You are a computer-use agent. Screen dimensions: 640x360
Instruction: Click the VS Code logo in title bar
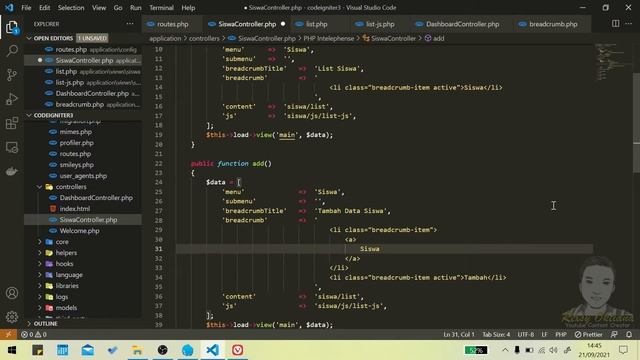[9, 7]
